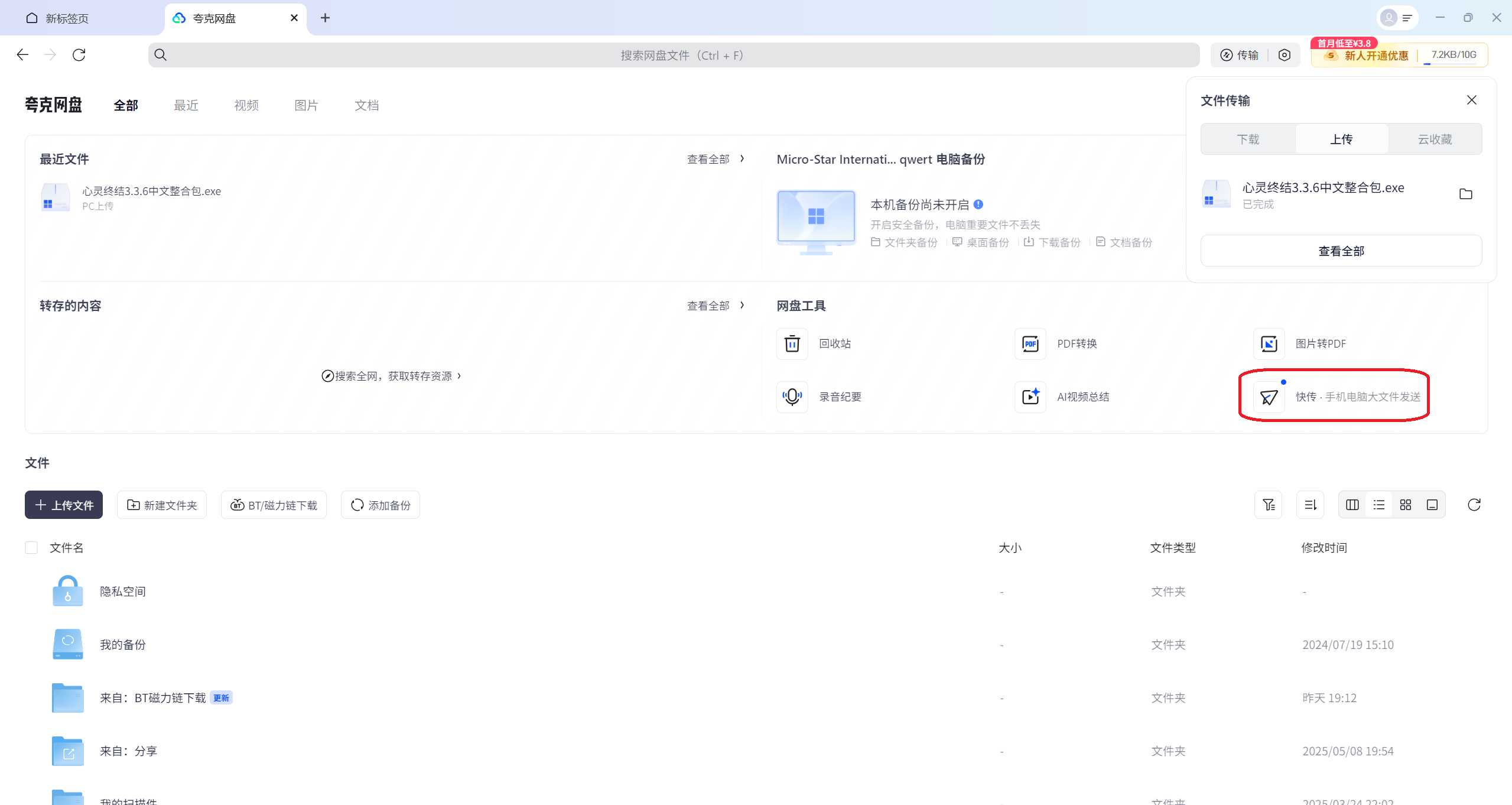Switch to the 文档 tab

(x=366, y=106)
